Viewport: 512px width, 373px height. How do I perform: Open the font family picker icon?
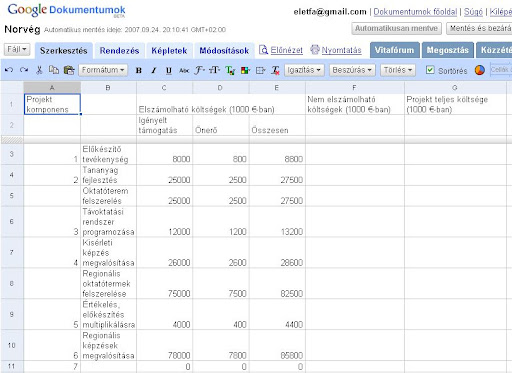click(199, 70)
